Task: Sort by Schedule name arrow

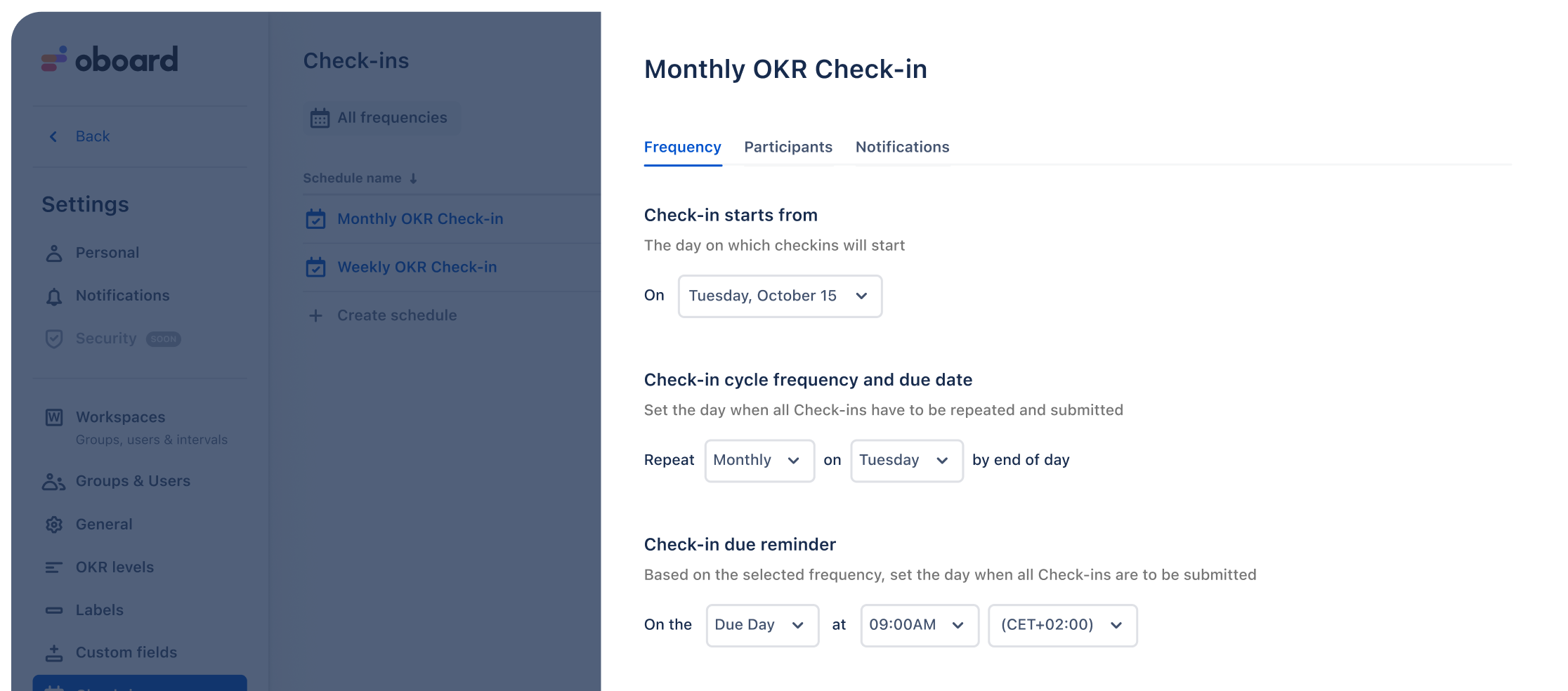Action: tap(413, 178)
